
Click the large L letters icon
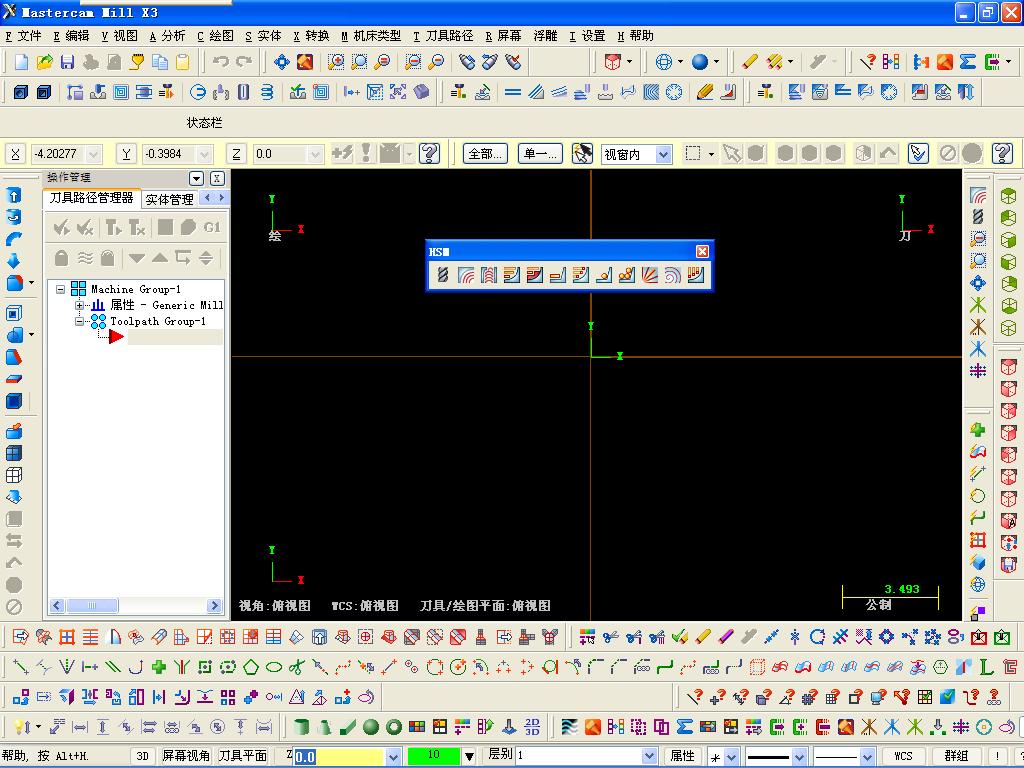[986, 667]
